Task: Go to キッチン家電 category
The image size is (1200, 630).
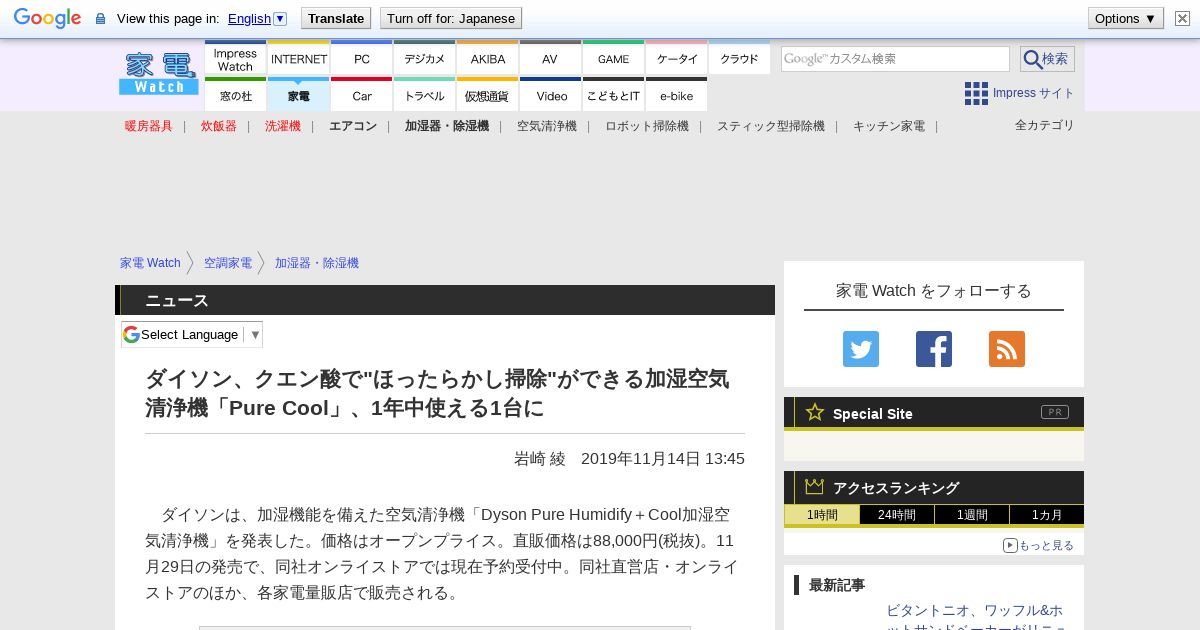Action: click(x=889, y=126)
